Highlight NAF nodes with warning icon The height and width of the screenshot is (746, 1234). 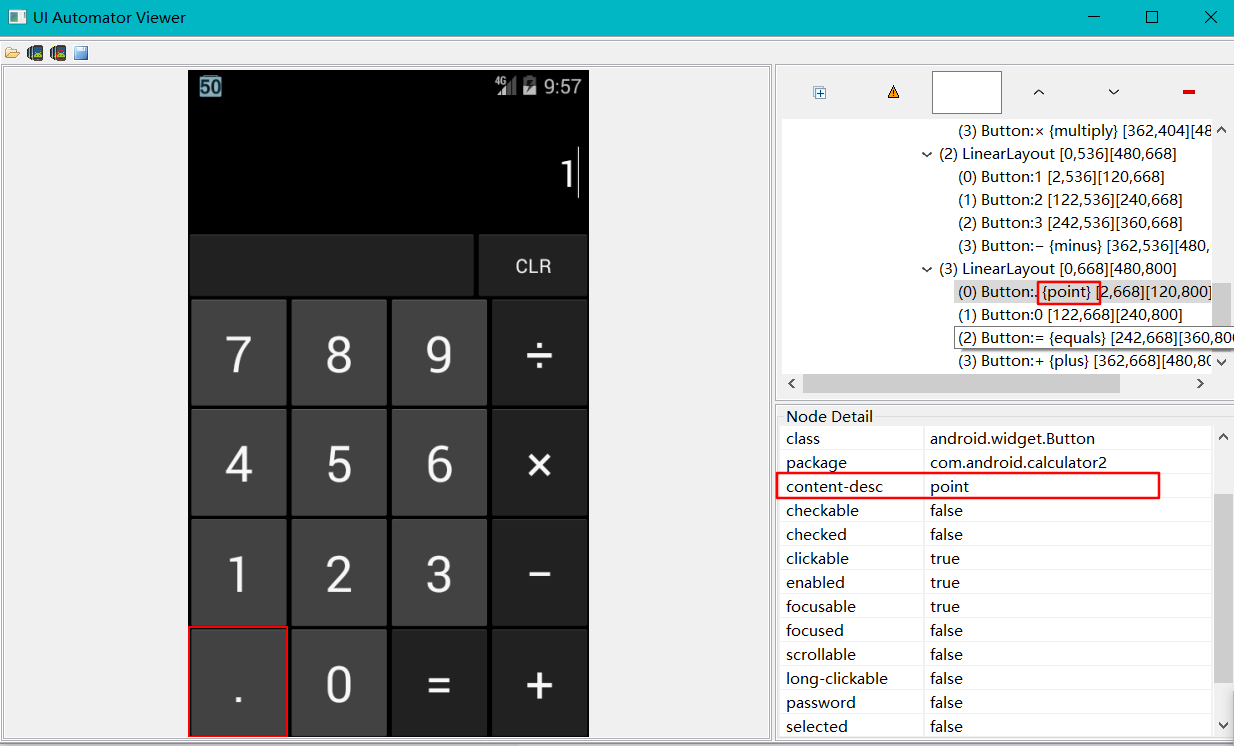[x=892, y=91]
